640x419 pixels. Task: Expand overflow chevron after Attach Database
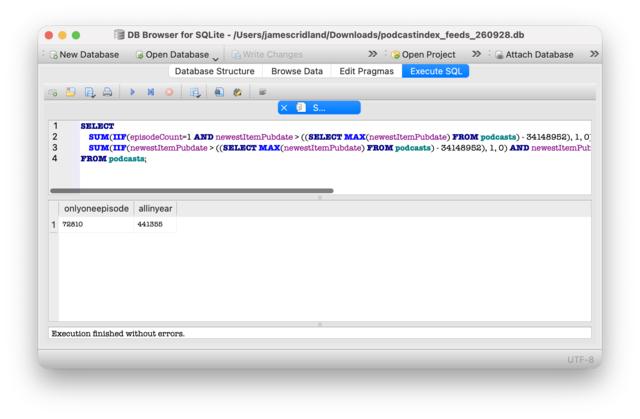[594, 54]
